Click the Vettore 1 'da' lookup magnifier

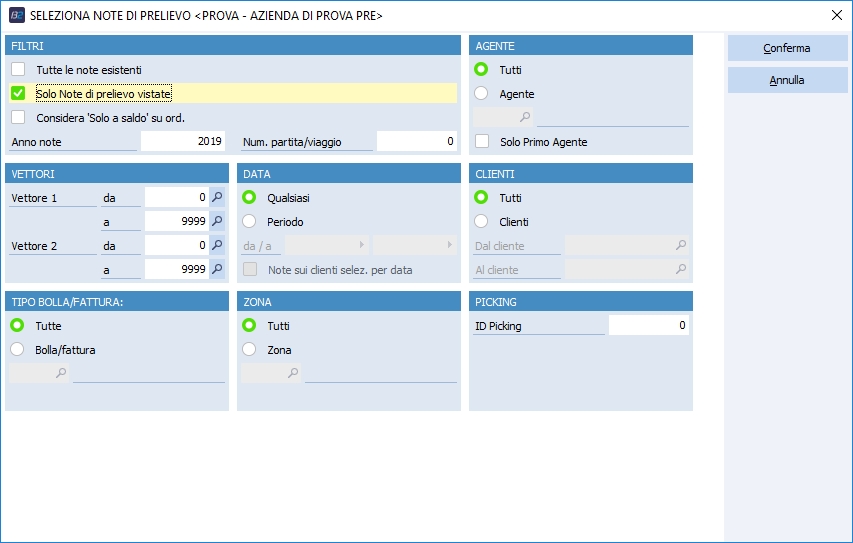217,198
